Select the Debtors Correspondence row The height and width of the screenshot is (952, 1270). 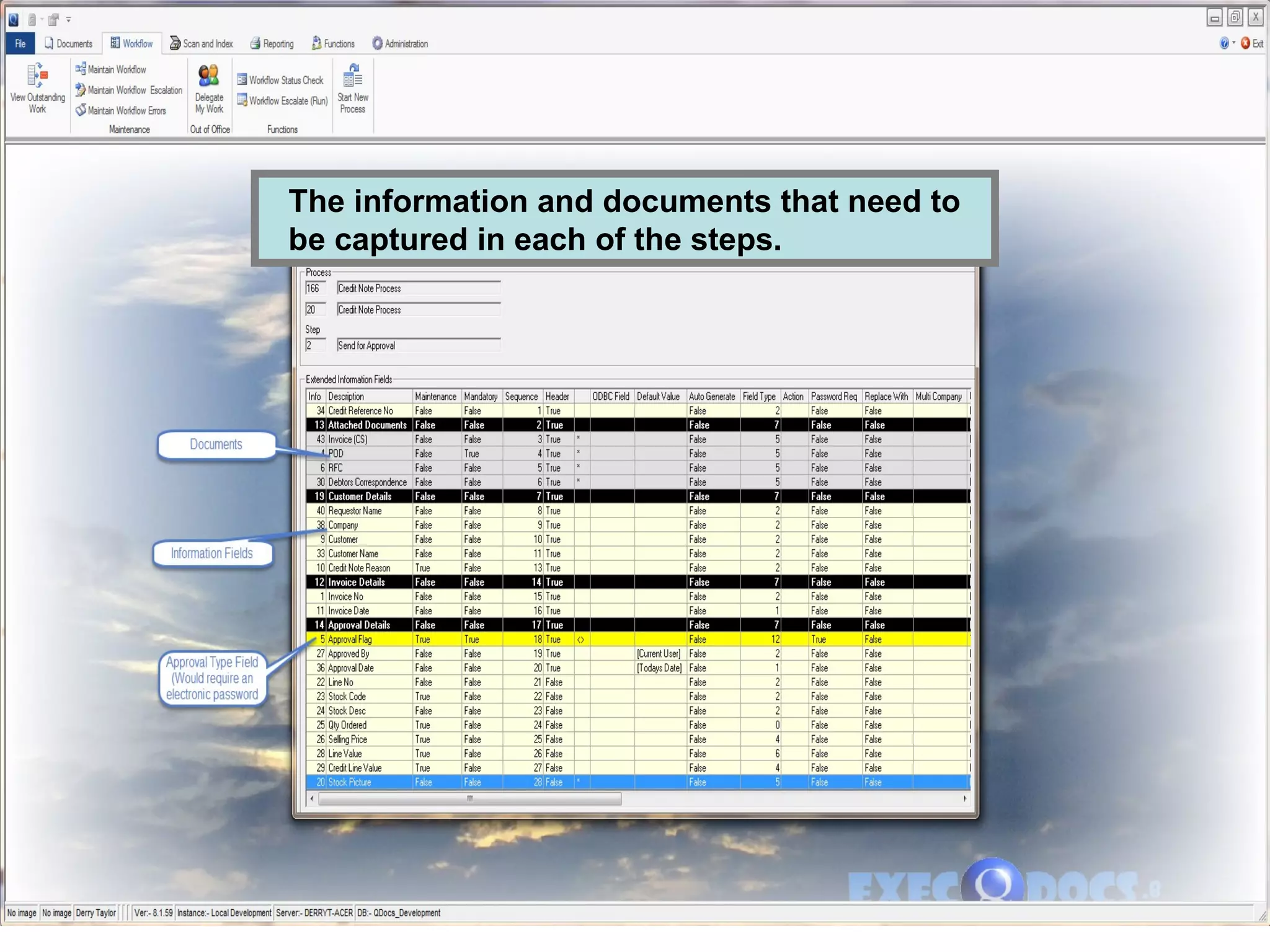[637, 482]
